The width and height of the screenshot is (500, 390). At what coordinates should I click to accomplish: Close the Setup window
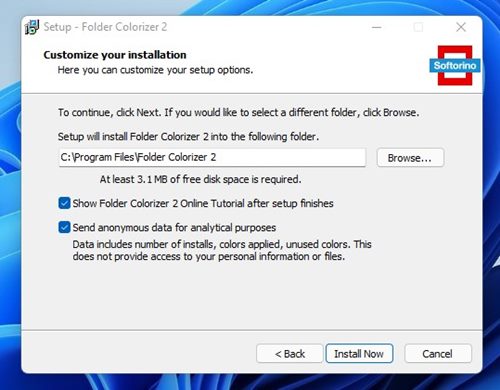pos(461,27)
